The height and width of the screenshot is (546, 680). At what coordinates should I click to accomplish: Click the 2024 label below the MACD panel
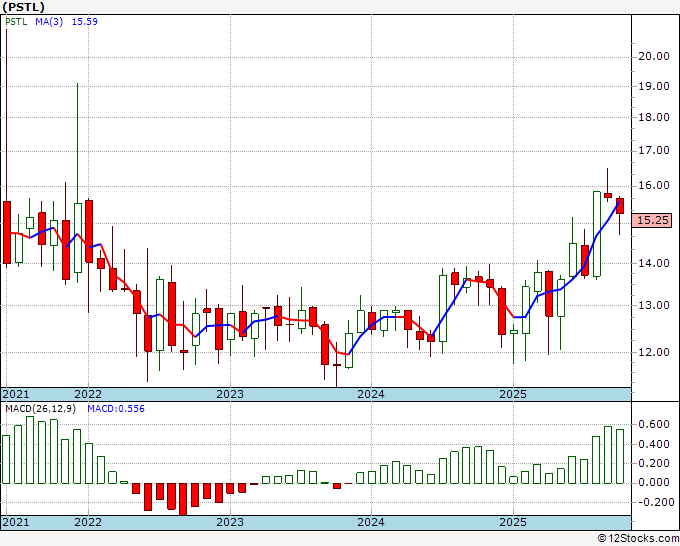pyautogui.click(x=371, y=522)
